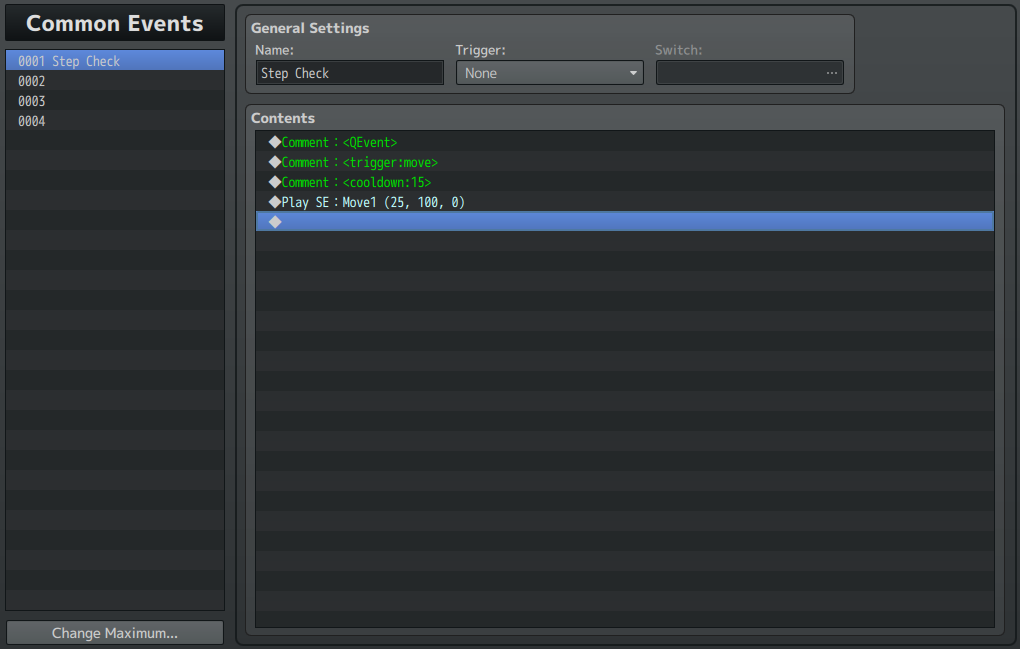This screenshot has width=1020, height=649.
Task: Click the Switch selector ellipsis field
Action: coord(749,73)
